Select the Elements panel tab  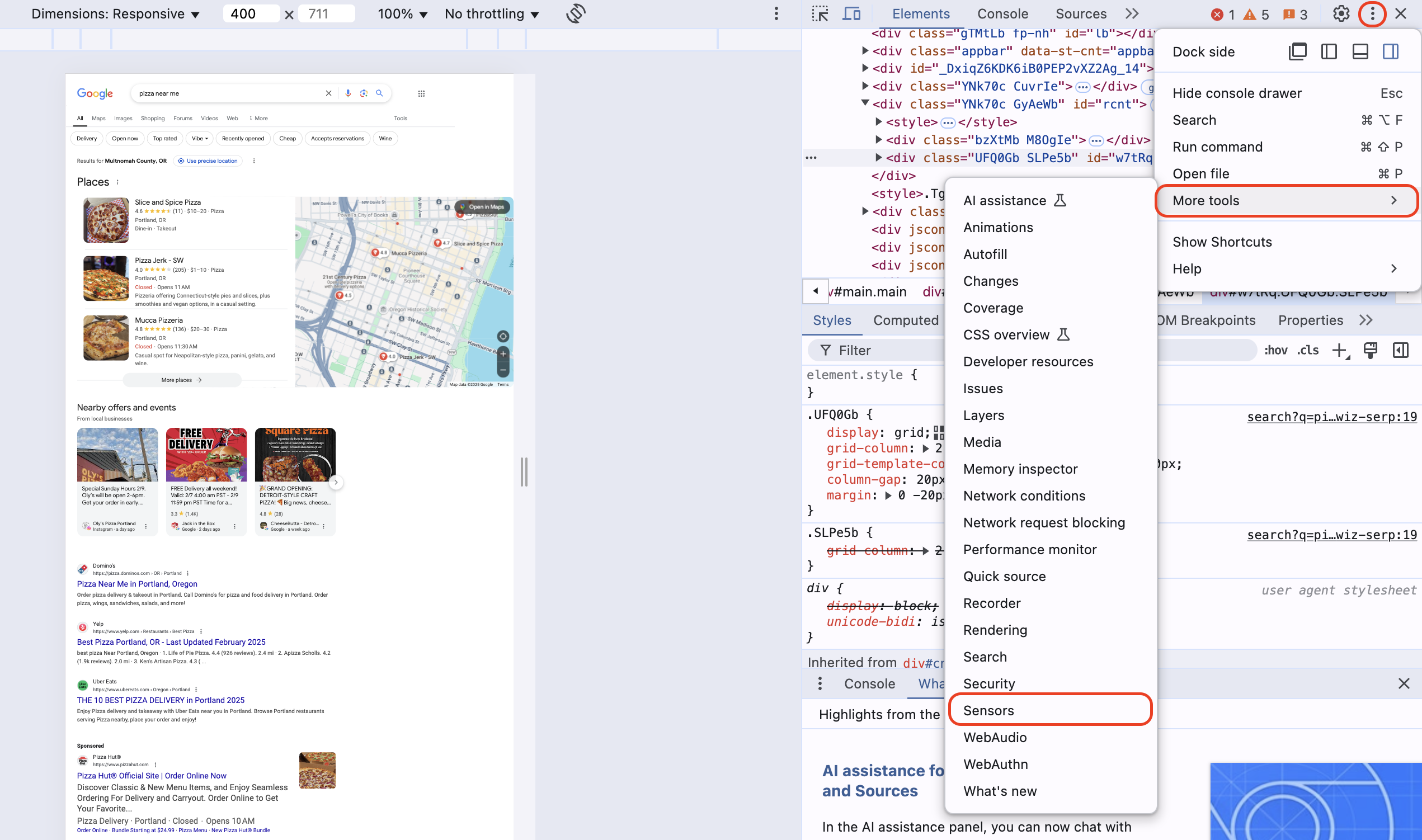pyautogui.click(x=920, y=14)
